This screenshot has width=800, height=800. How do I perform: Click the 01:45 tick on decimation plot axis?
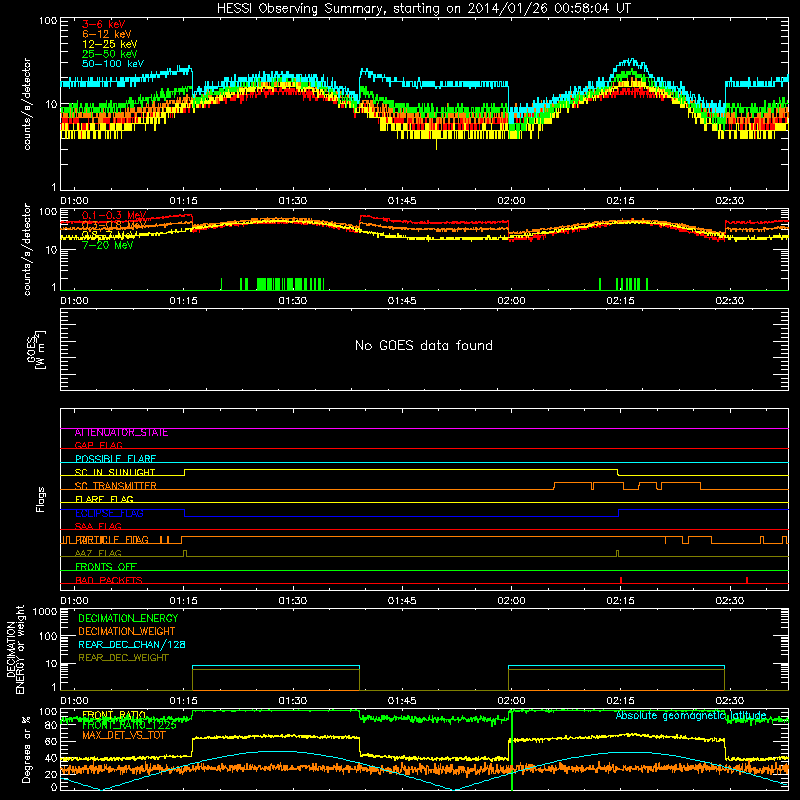pyautogui.click(x=402, y=701)
